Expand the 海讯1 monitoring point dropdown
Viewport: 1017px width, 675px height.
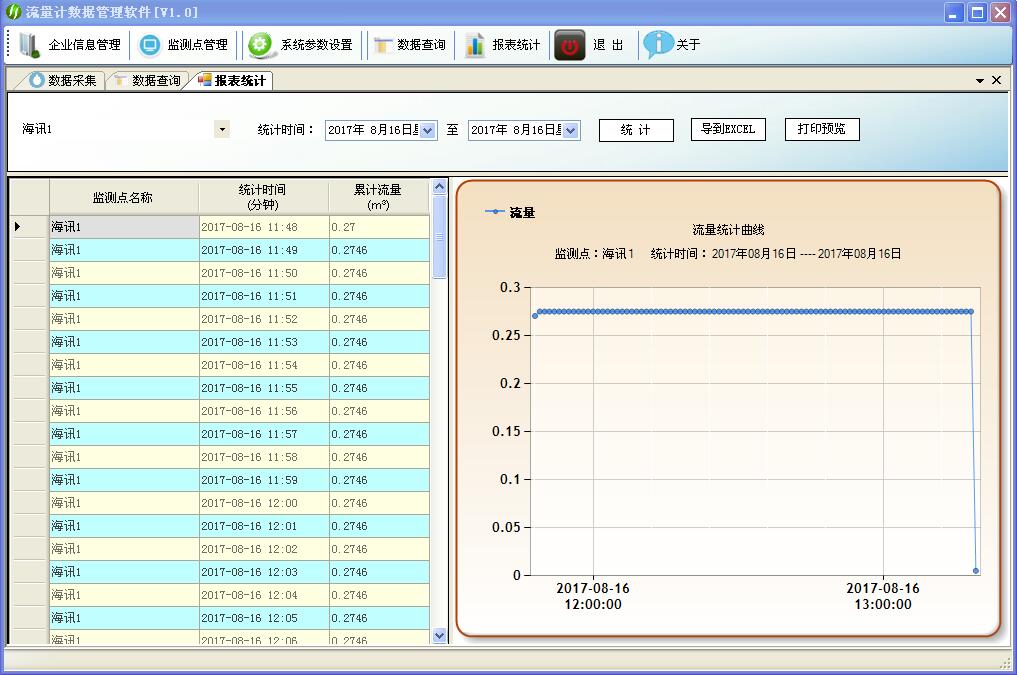point(221,129)
